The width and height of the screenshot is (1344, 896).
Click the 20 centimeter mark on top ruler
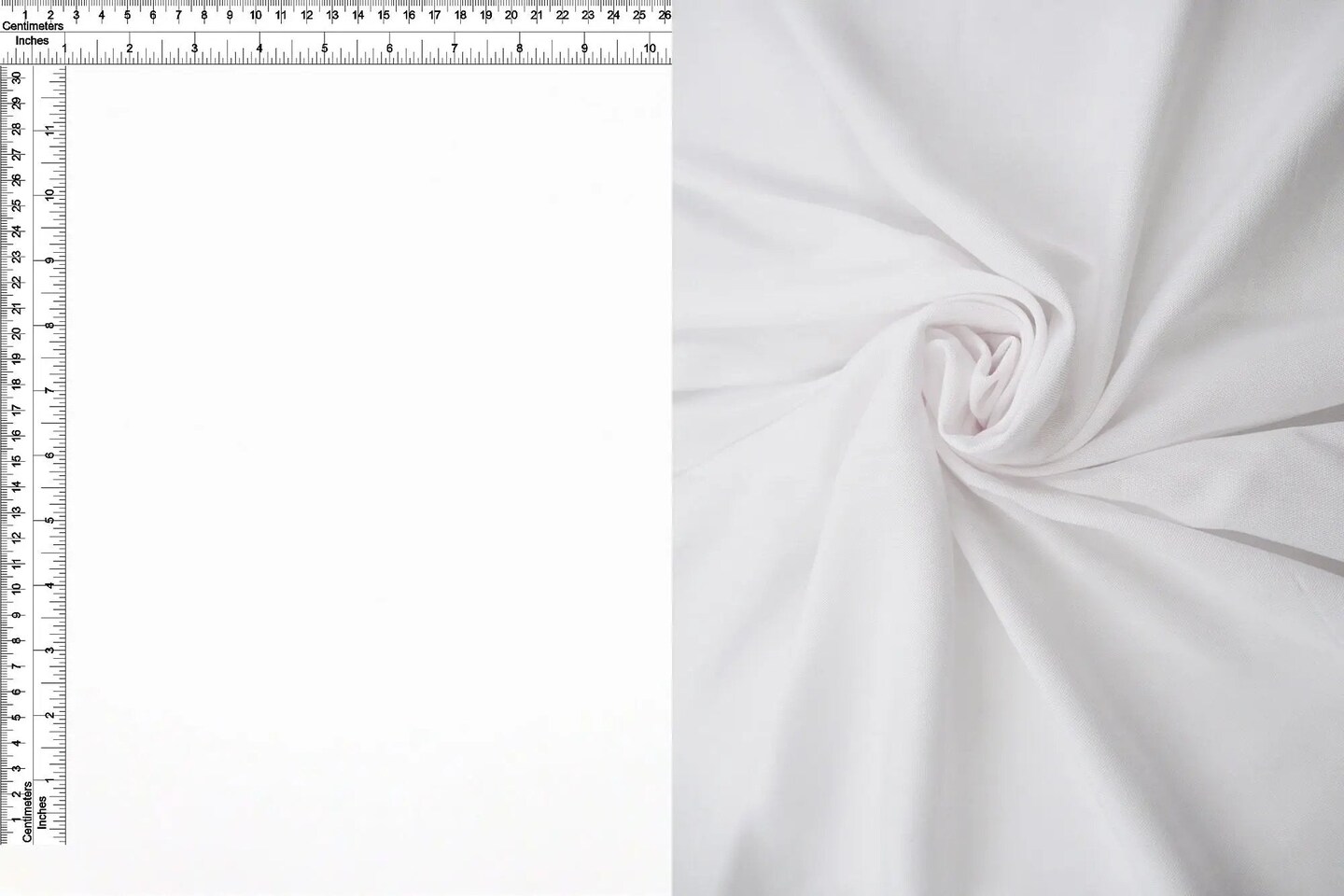[x=511, y=15]
